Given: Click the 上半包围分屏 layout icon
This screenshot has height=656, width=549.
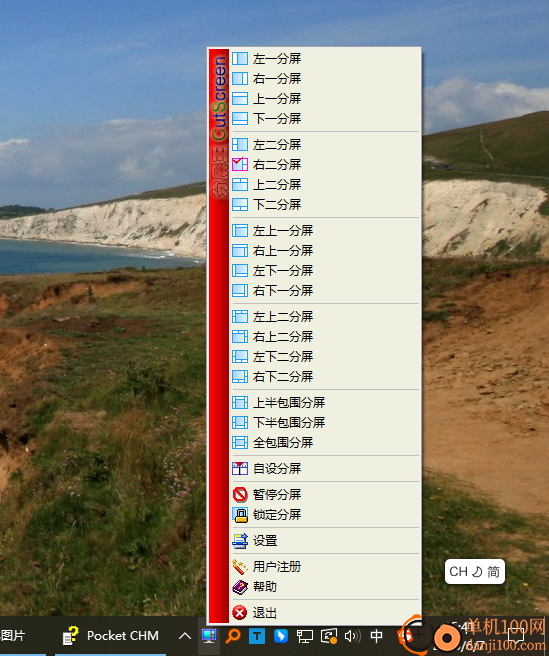Looking at the screenshot, I should pyautogui.click(x=240, y=402).
